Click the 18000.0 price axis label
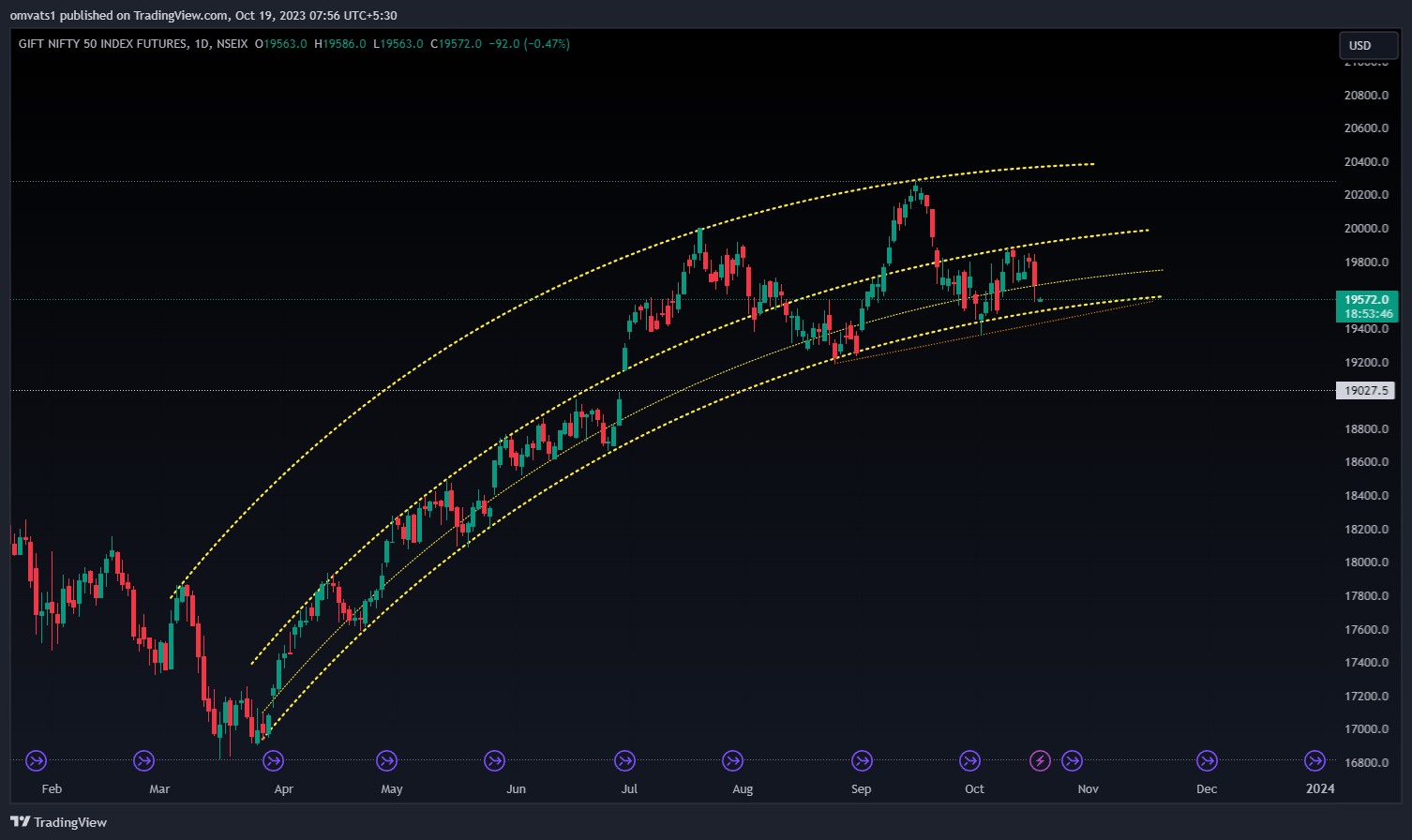Image resolution: width=1412 pixels, height=840 pixels. pos(1366,562)
